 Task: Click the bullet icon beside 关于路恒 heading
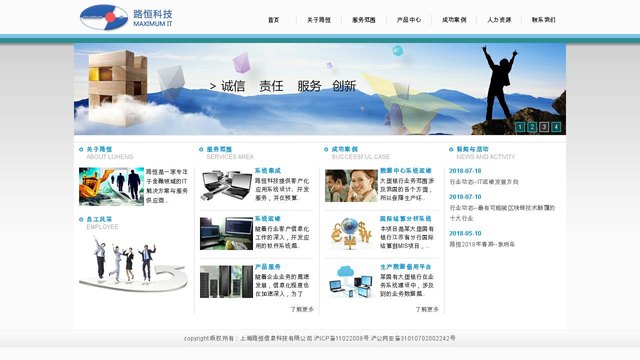[81, 149]
